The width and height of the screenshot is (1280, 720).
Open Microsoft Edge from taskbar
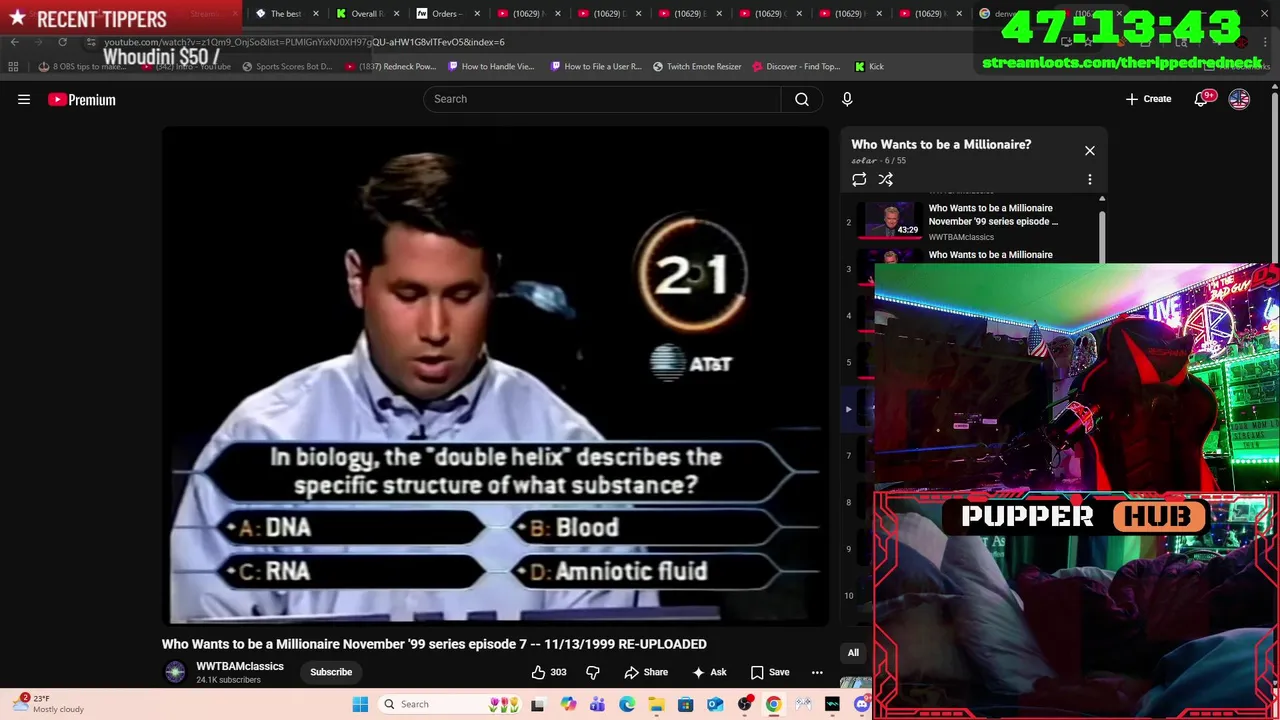pos(627,704)
